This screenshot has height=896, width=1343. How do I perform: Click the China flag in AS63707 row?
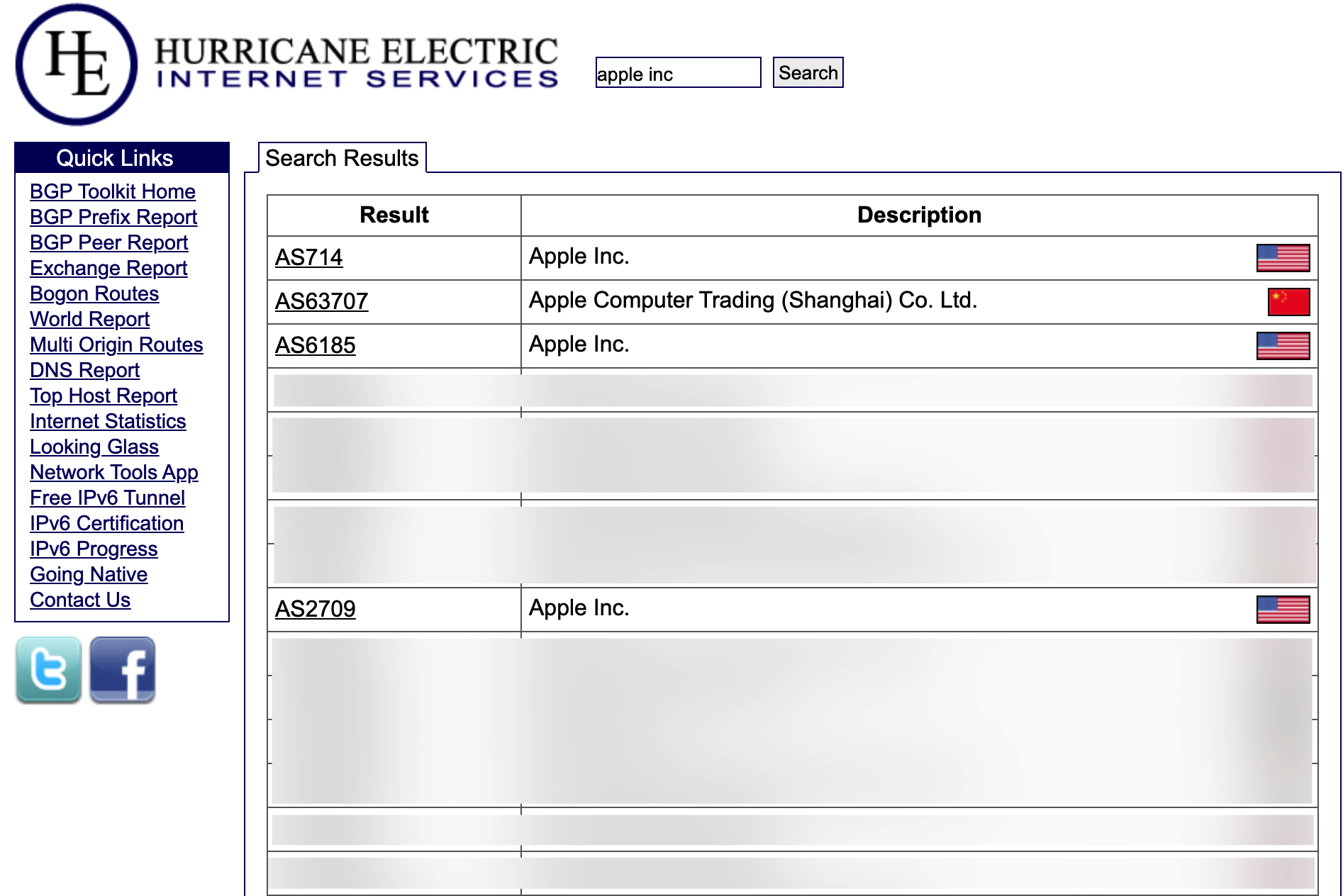pyautogui.click(x=1288, y=302)
